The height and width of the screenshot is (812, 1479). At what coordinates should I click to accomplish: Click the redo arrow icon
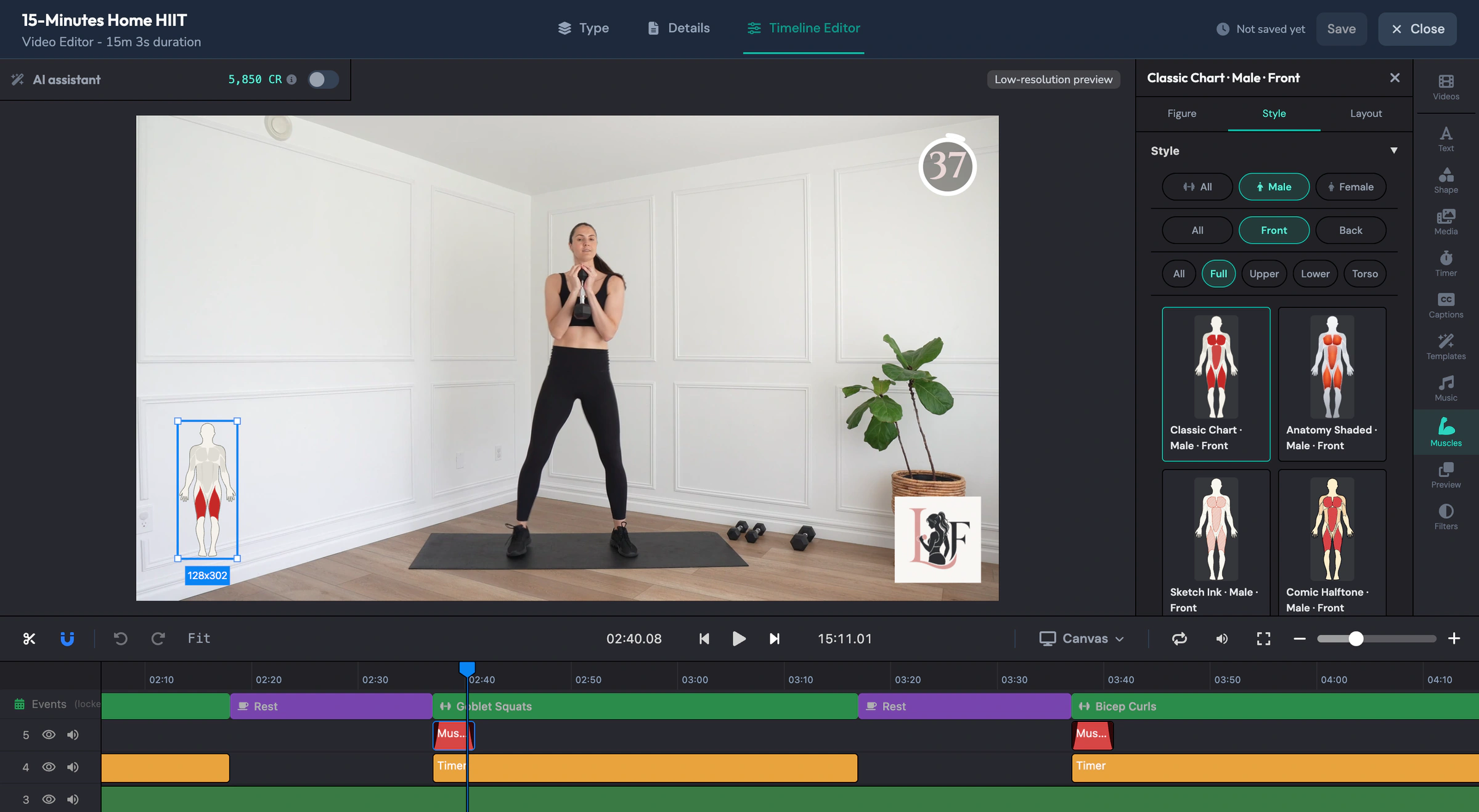158,638
